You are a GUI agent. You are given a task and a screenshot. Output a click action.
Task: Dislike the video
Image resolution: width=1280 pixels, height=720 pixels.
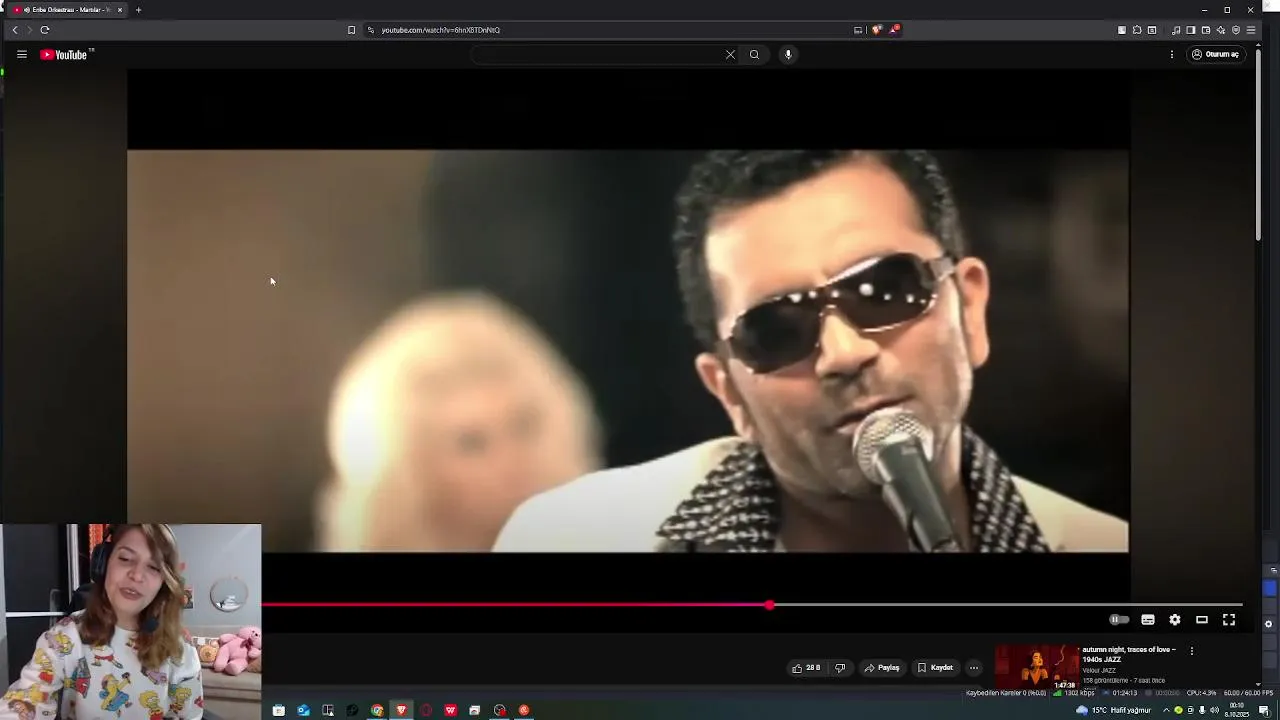(840, 668)
